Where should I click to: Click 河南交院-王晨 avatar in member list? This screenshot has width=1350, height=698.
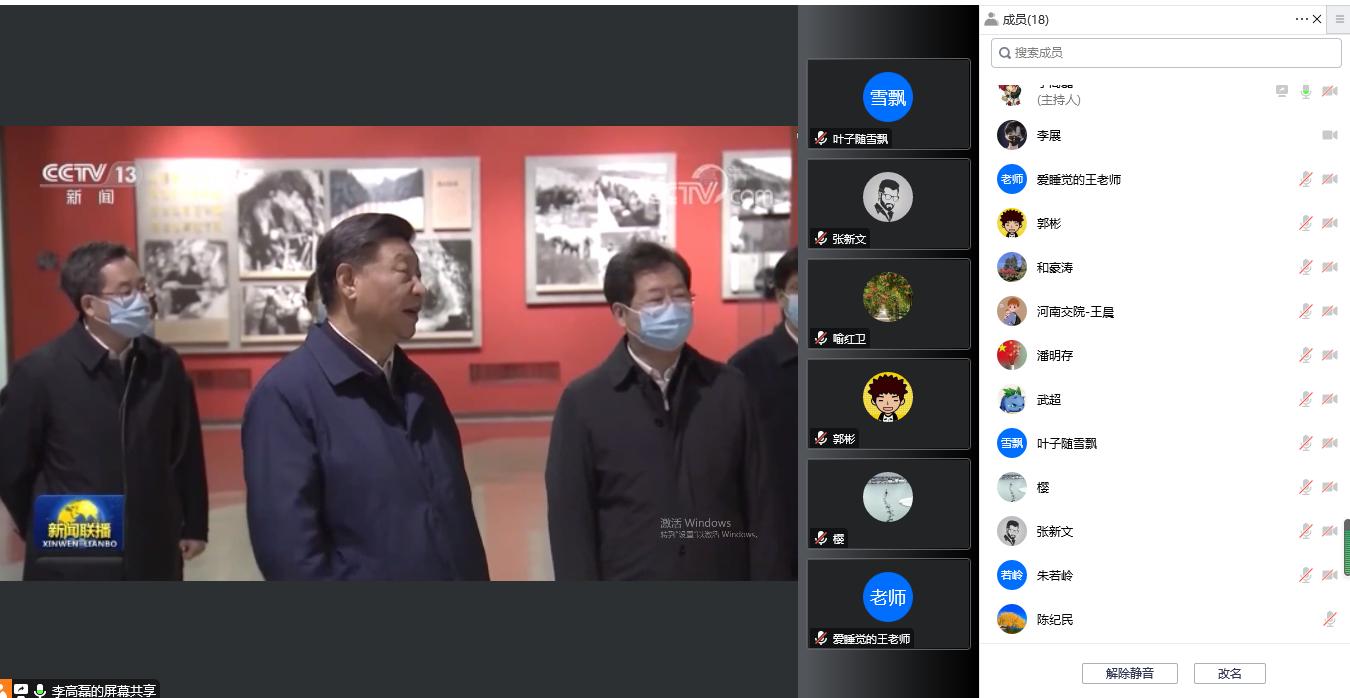click(1012, 311)
